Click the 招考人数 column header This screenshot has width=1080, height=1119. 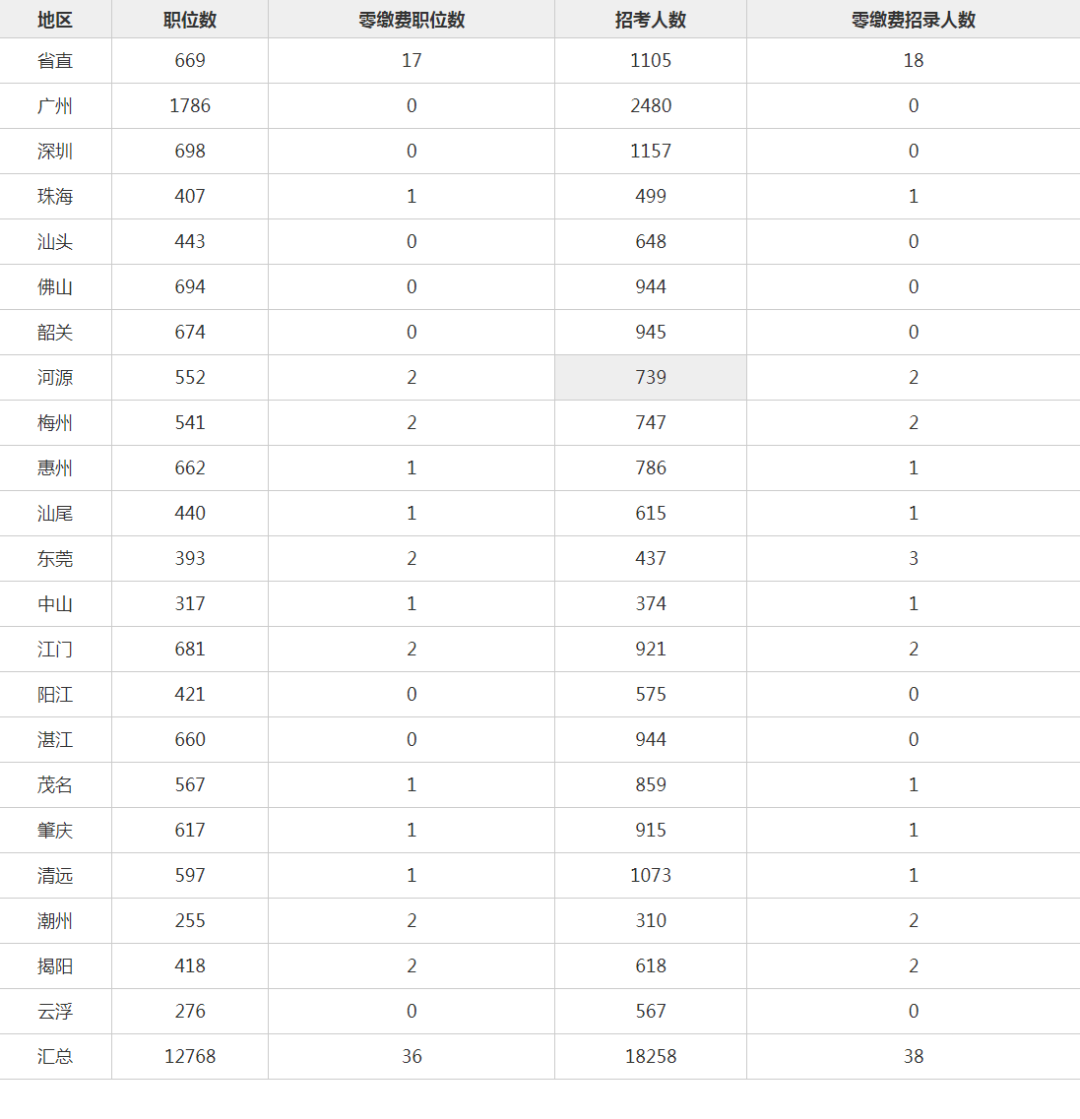[650, 19]
